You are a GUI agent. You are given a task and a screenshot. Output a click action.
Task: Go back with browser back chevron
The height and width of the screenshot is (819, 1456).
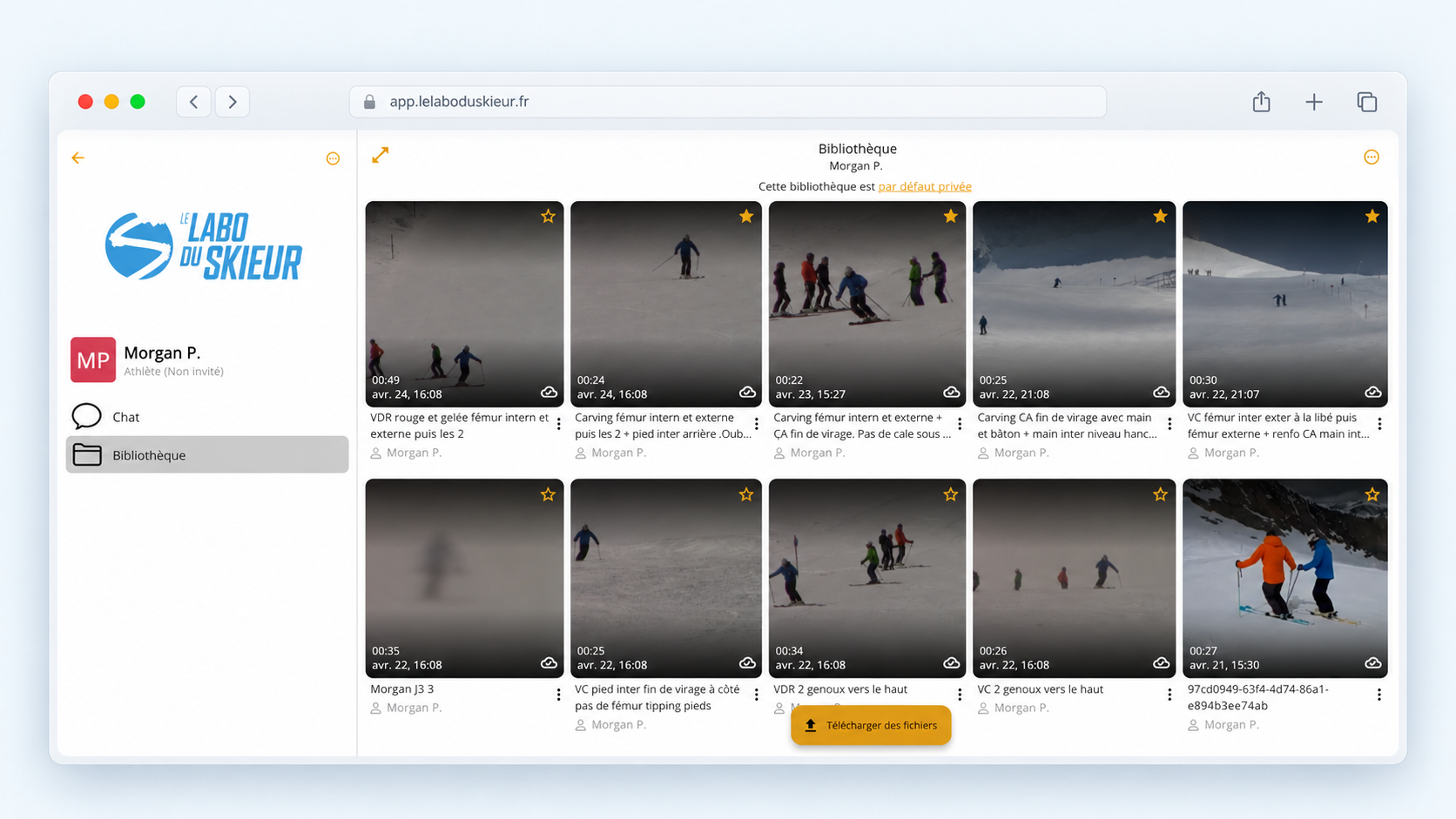[194, 102]
